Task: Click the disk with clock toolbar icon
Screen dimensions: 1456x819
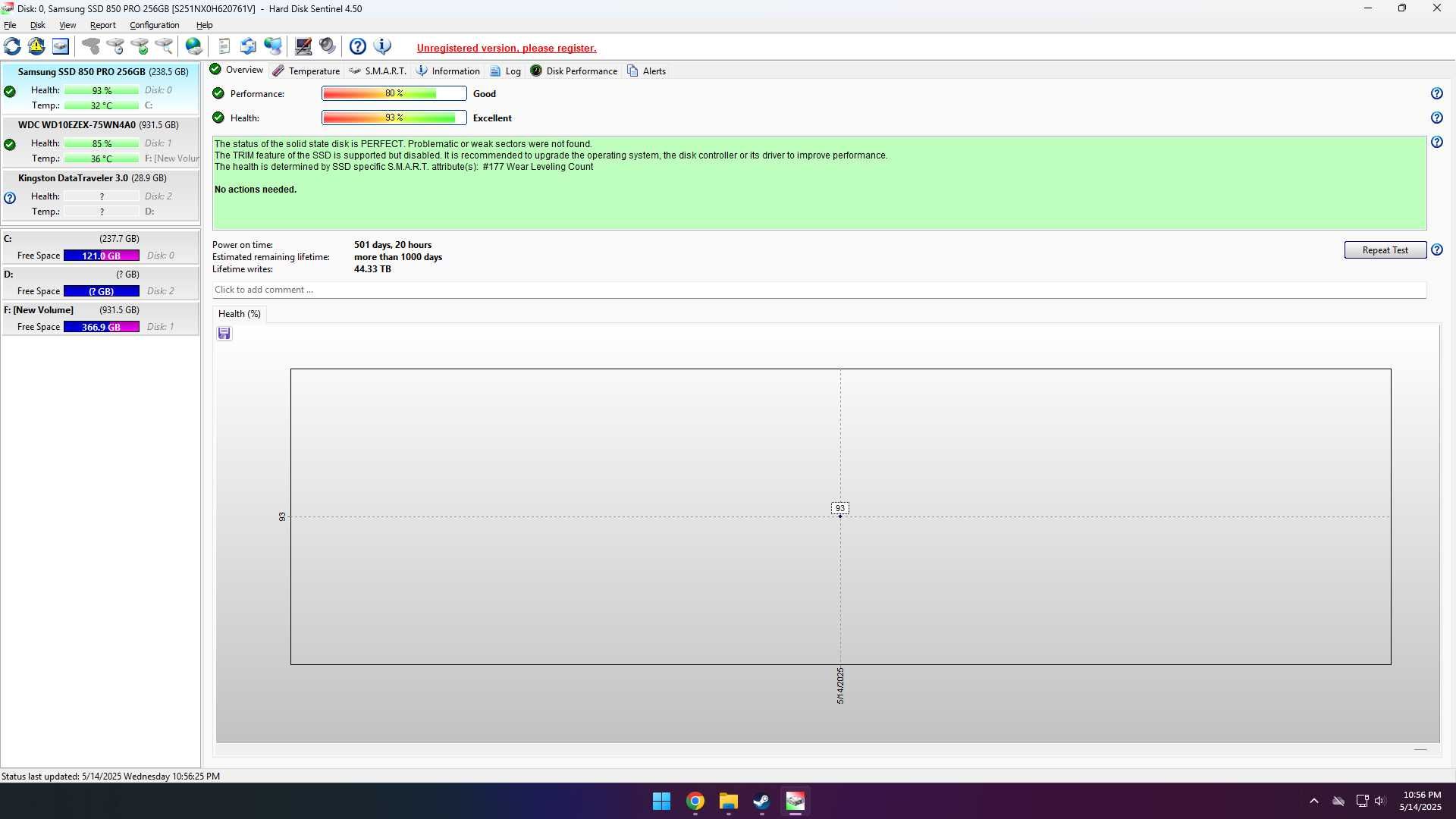Action: [115, 47]
